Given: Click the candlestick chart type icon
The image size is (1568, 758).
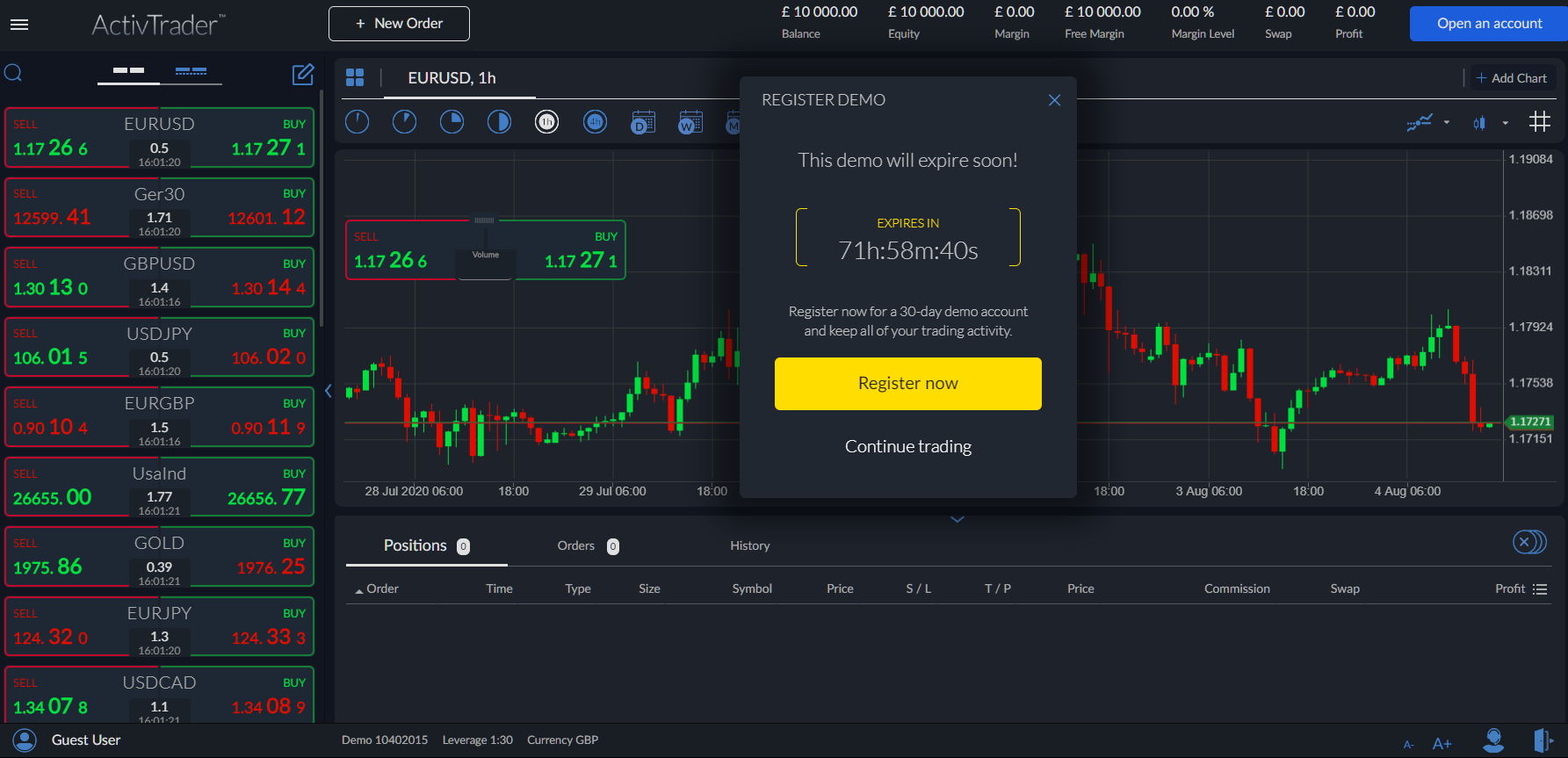Looking at the screenshot, I should [1480, 123].
